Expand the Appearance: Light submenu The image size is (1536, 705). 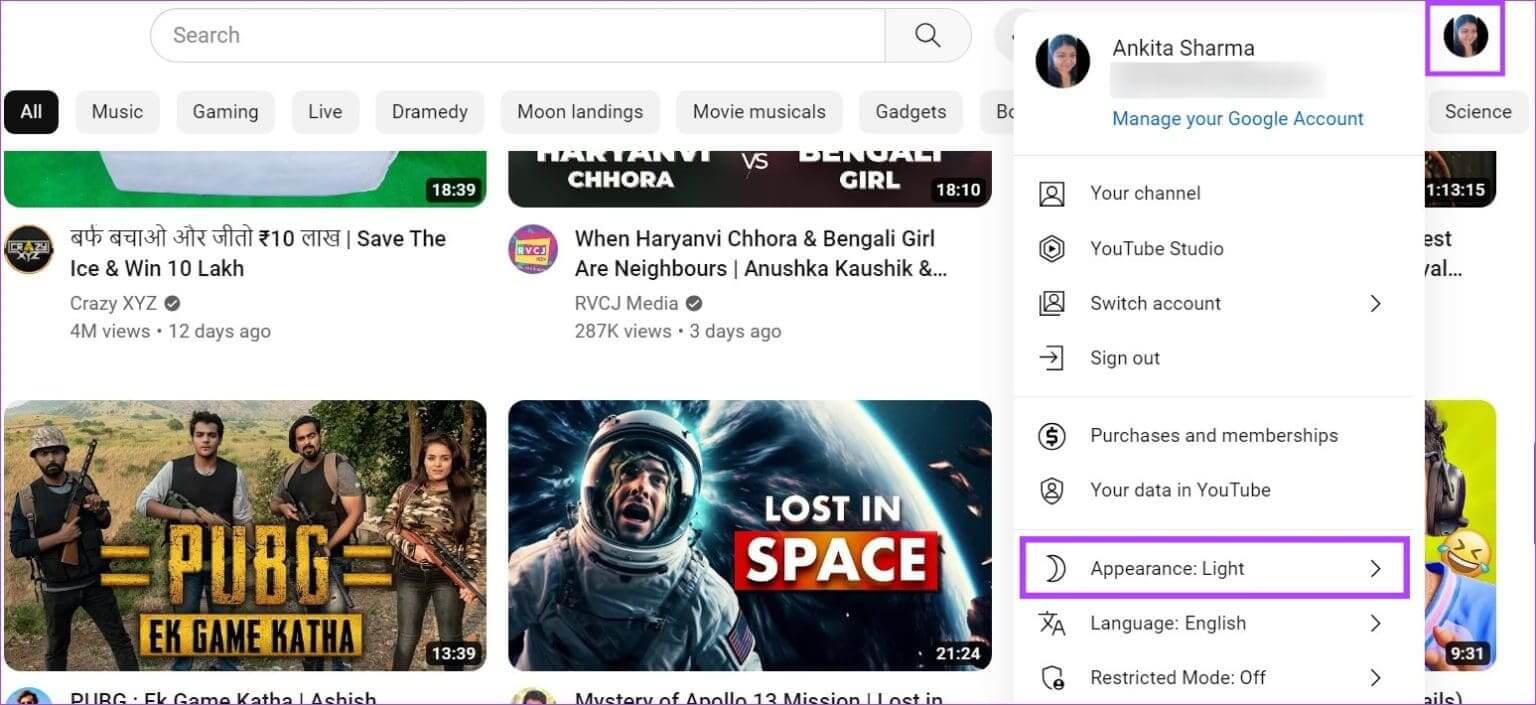(x=1214, y=569)
